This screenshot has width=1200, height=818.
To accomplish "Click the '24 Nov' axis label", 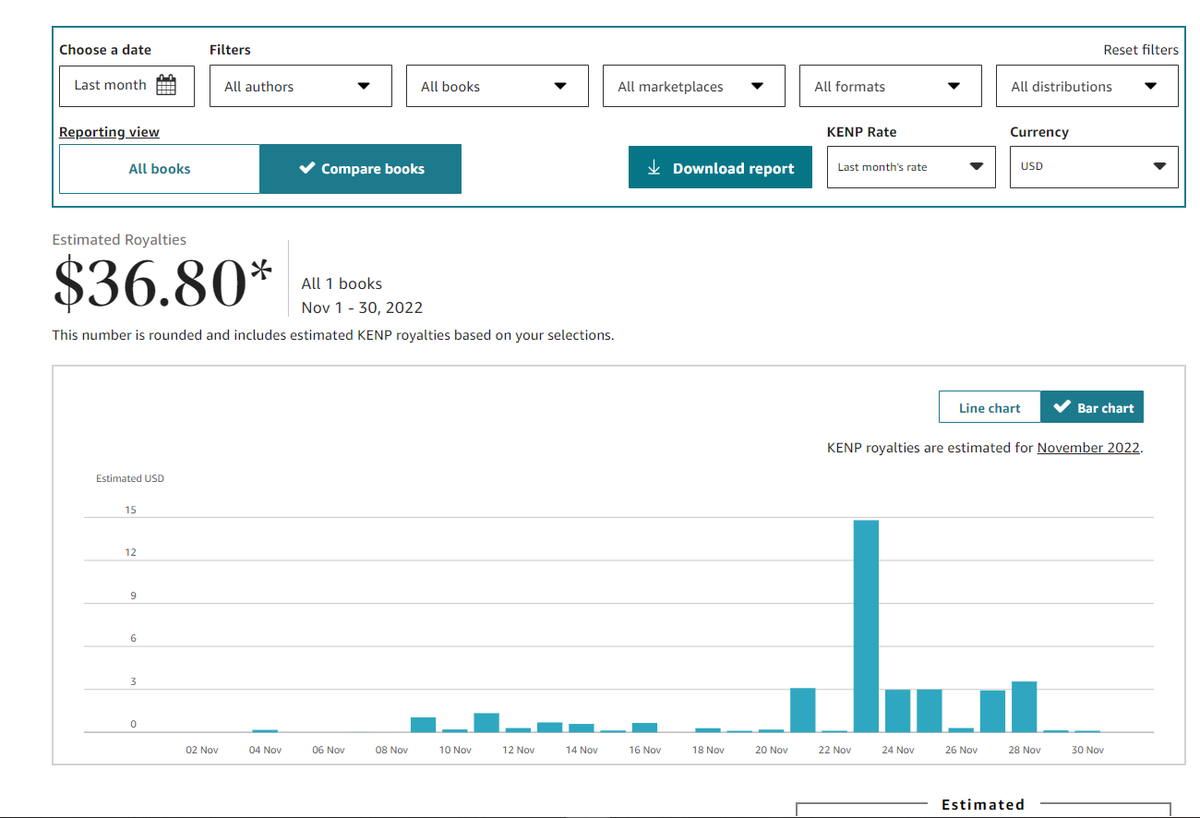I will click(x=898, y=750).
